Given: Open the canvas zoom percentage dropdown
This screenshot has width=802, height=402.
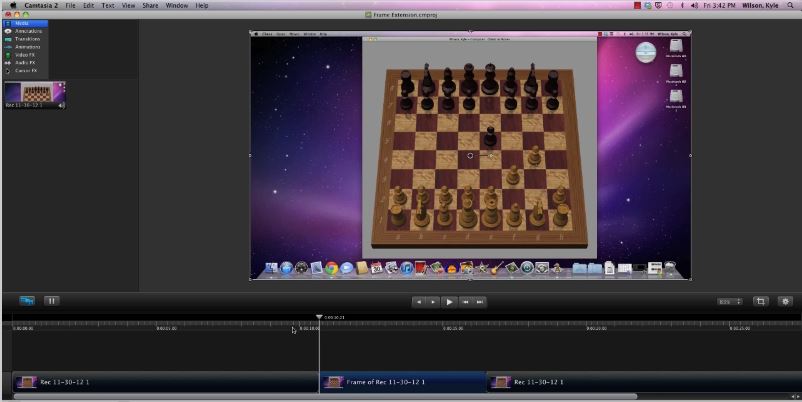Looking at the screenshot, I should click(729, 301).
